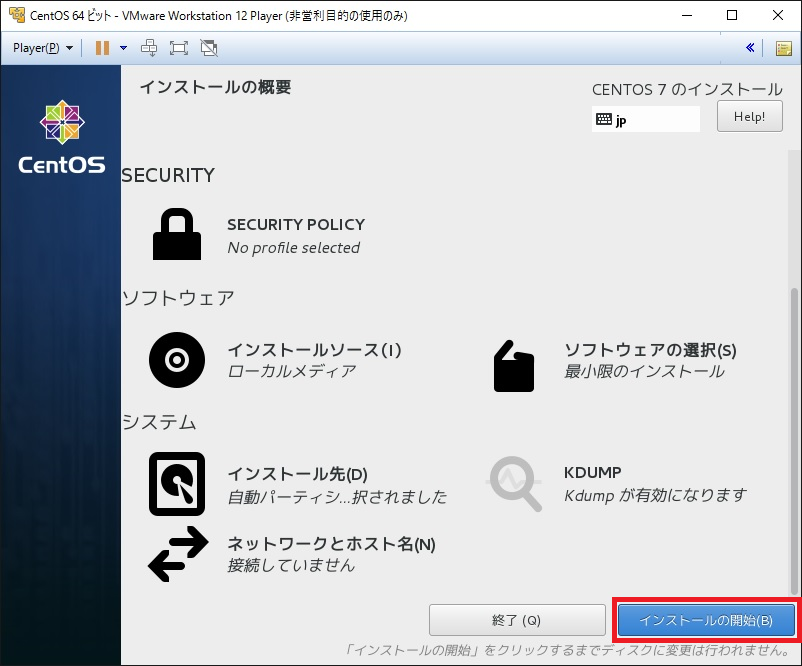Click the software selection package icon
Screen dimensions: 802x666
(514, 366)
